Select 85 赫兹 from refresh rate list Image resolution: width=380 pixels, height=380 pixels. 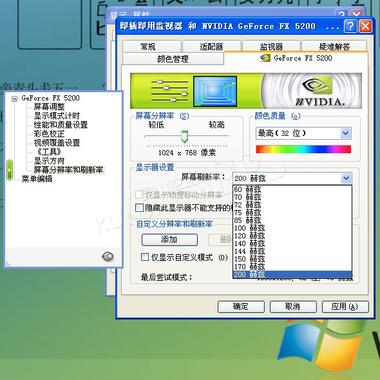tap(247, 220)
